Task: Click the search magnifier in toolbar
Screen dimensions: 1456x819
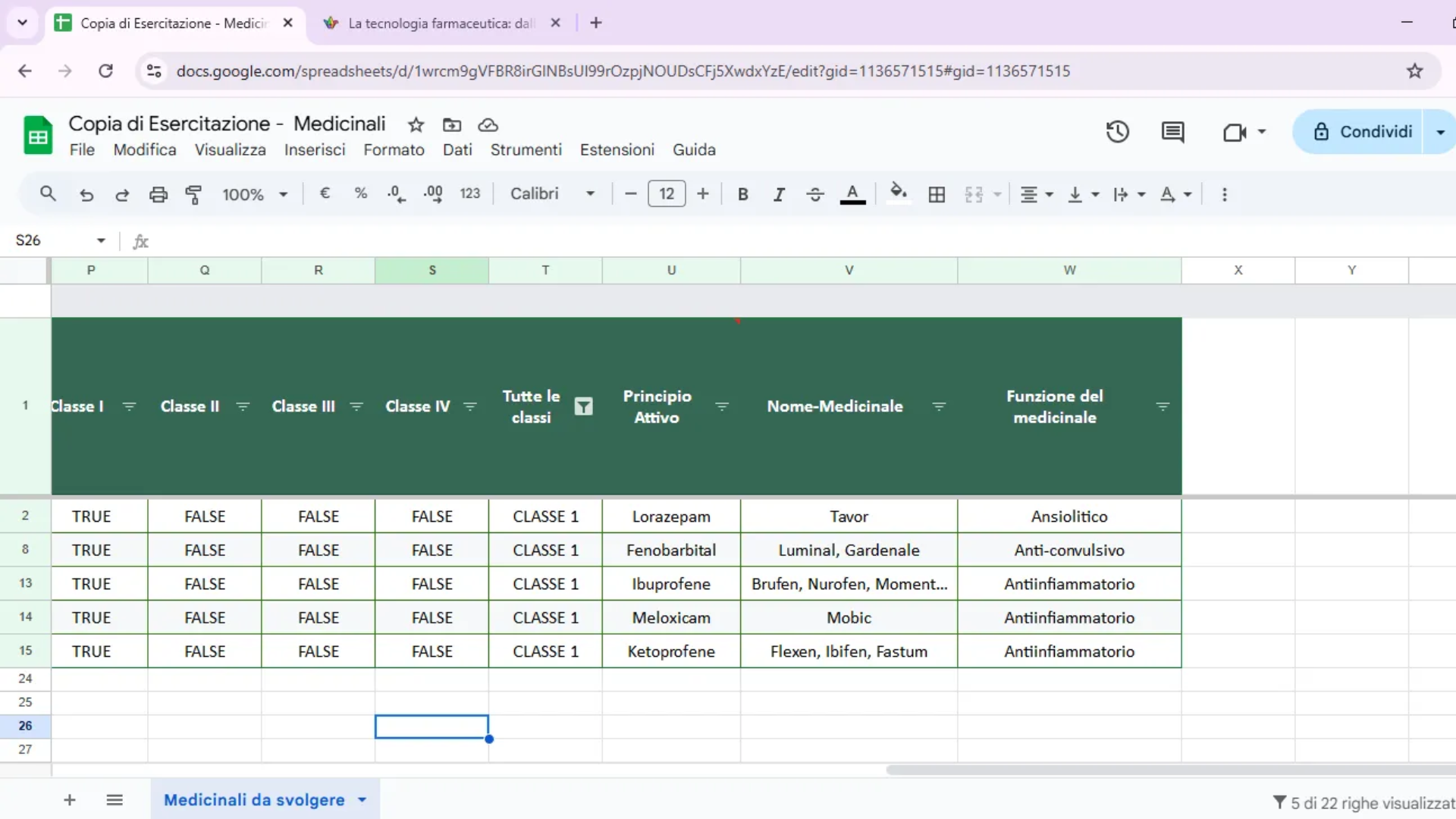Action: tap(48, 194)
